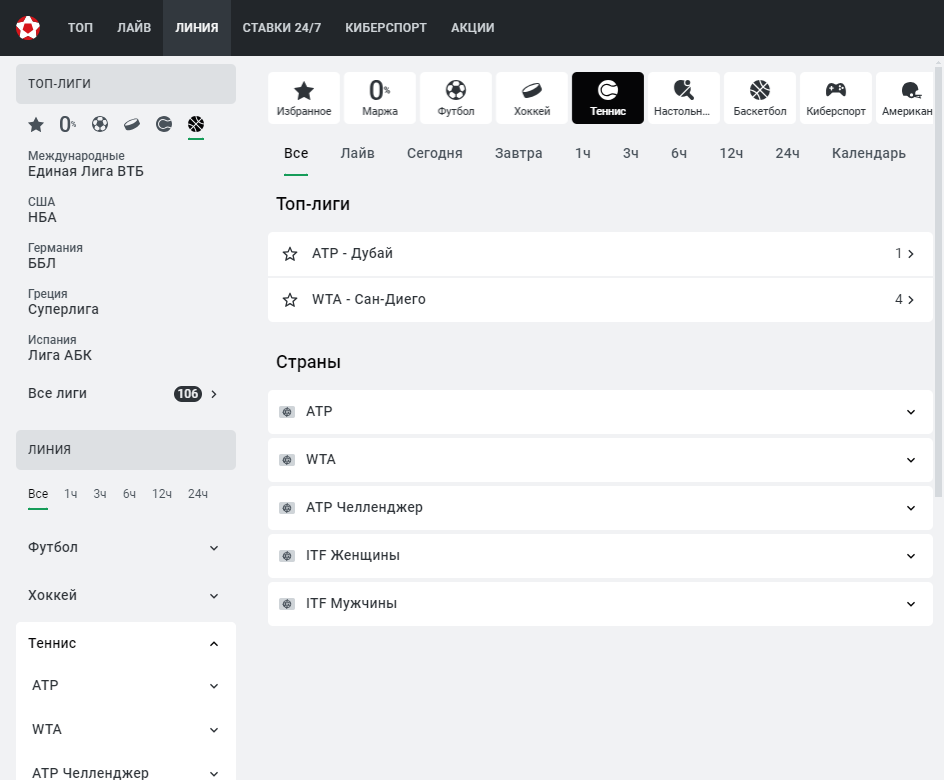
Task: Open the Календарь tab
Action: 869,153
